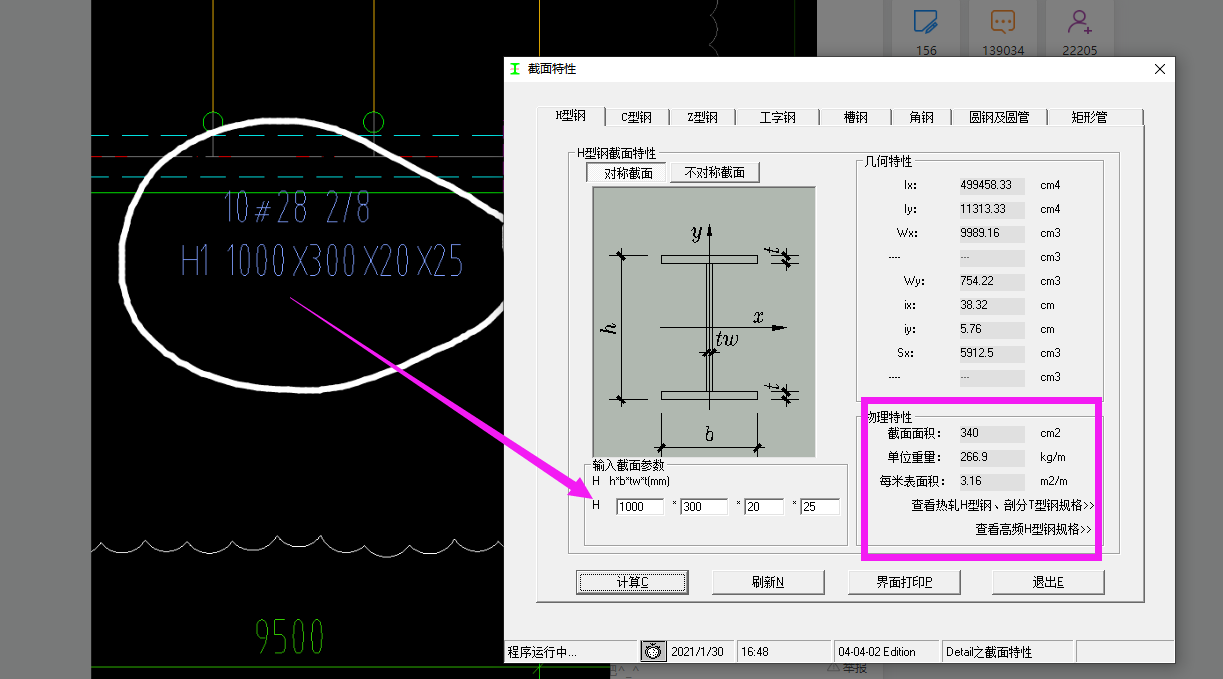Click the blue edit note icon above 156

[926, 21]
